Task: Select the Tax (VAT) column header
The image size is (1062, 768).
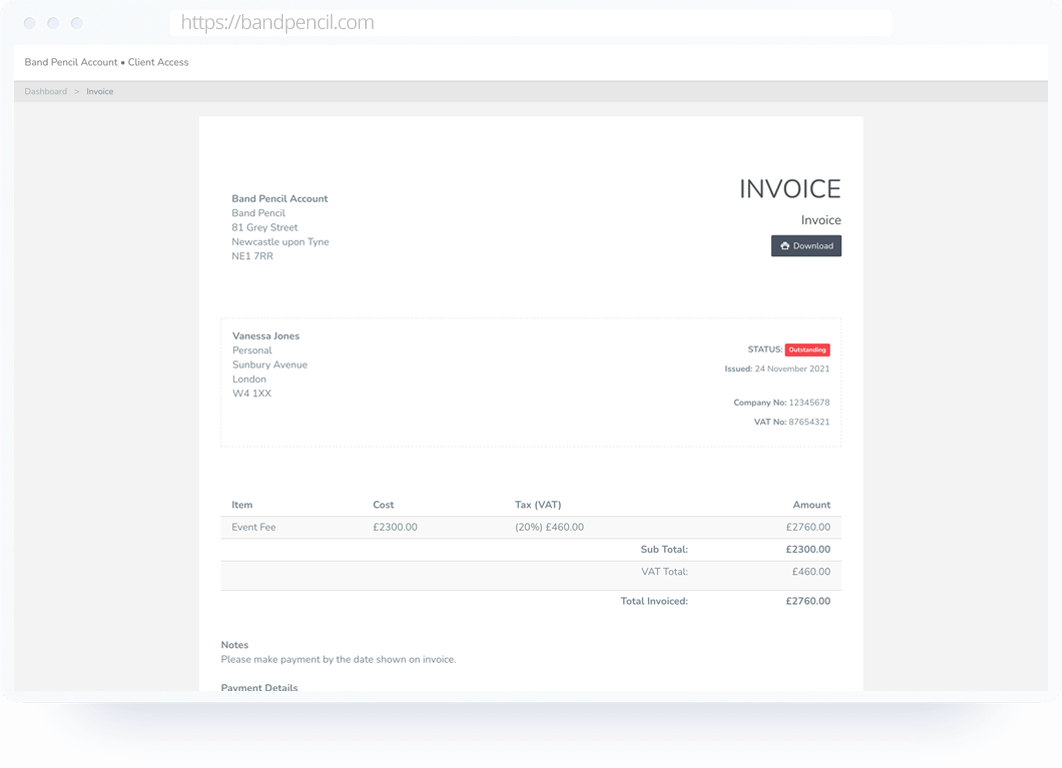Action: coord(538,505)
